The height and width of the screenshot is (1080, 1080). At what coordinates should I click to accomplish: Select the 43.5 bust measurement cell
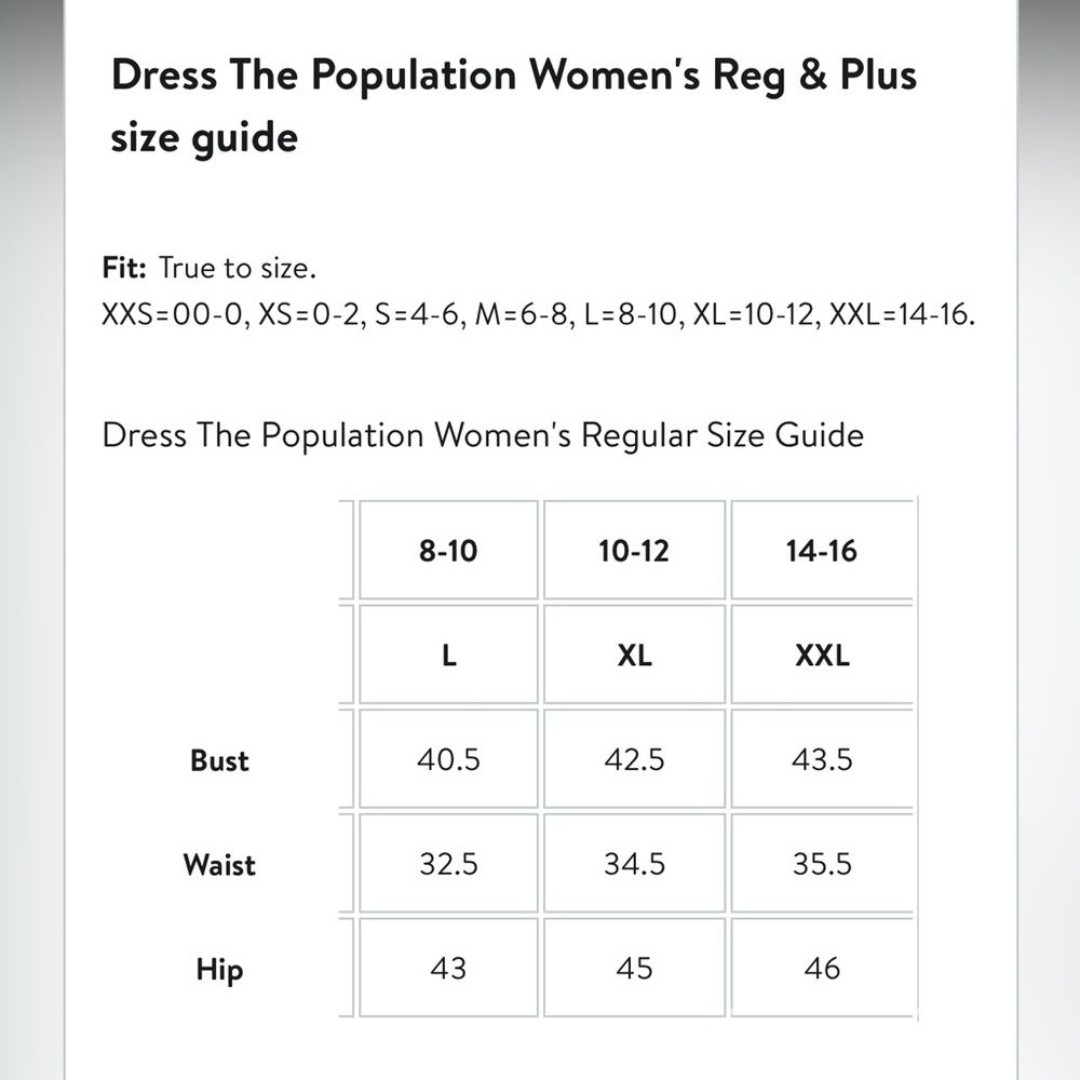(822, 759)
